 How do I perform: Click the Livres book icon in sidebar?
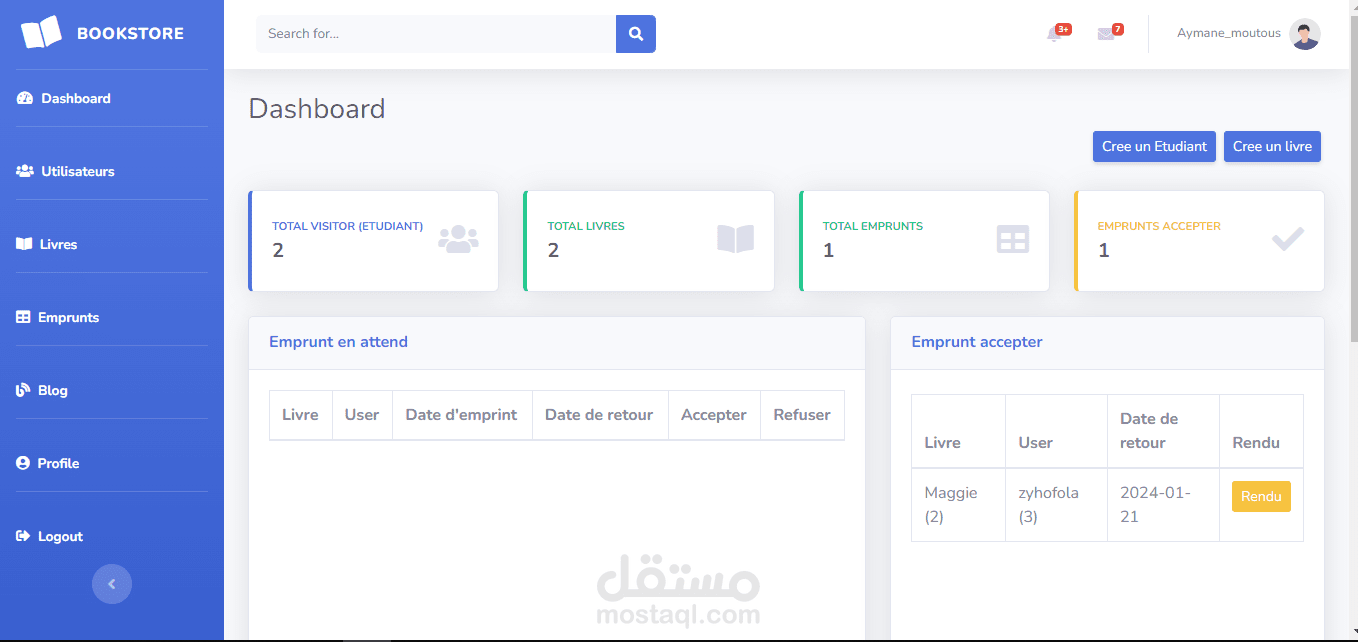(24, 244)
